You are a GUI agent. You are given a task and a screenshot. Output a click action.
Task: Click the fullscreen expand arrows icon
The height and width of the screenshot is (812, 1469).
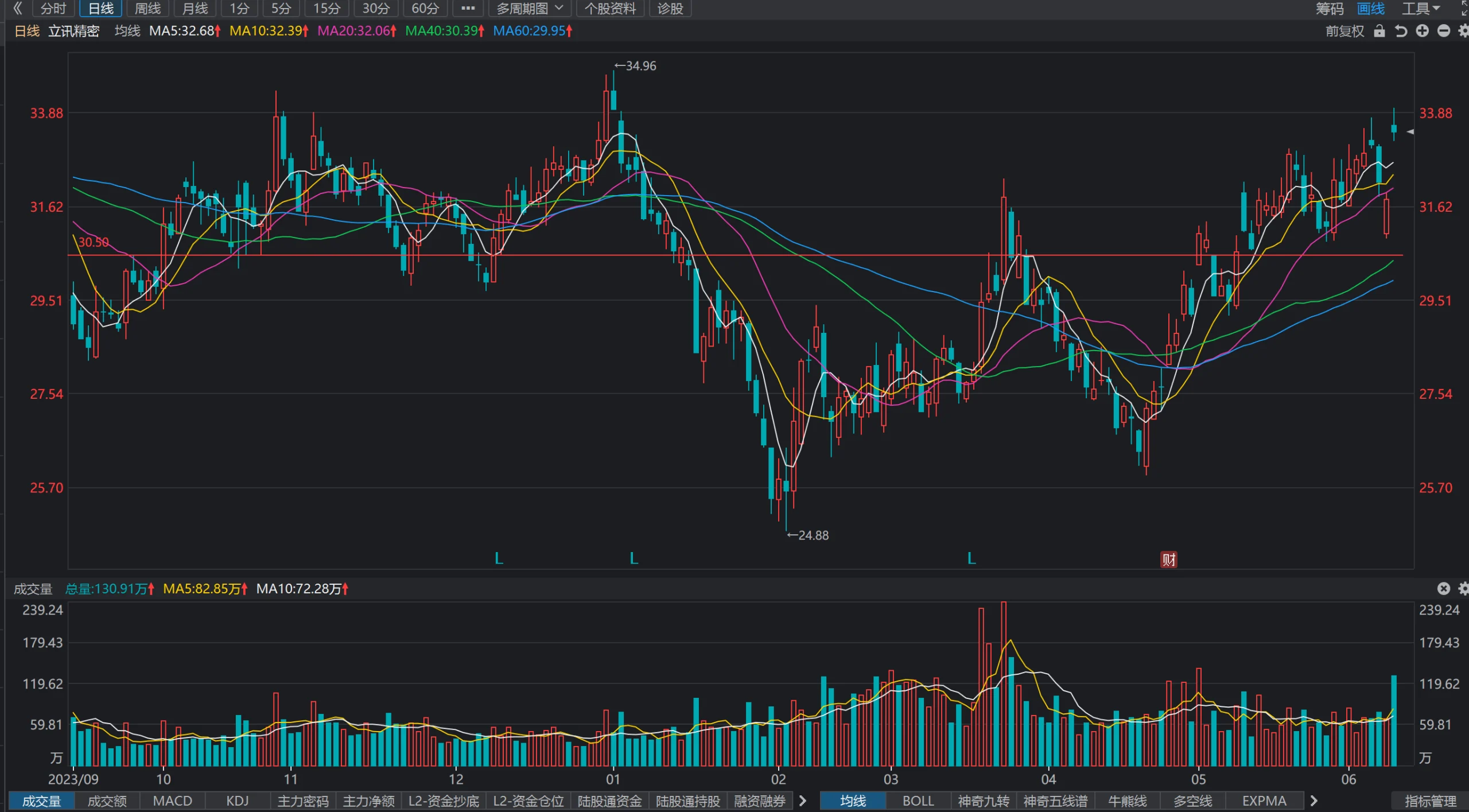[x=1464, y=8]
